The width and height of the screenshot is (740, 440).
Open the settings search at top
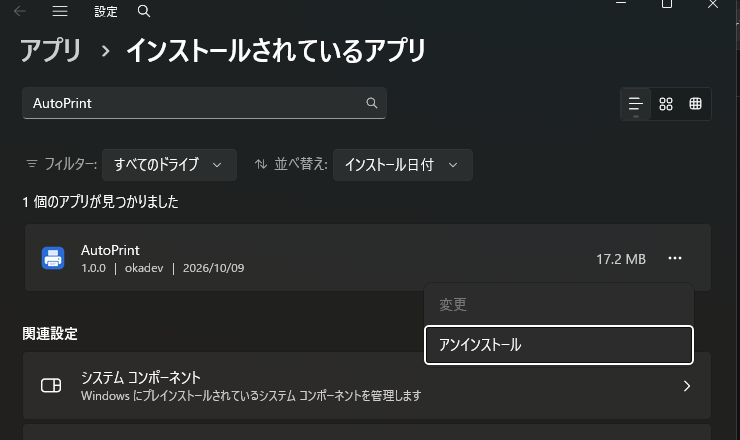[144, 11]
